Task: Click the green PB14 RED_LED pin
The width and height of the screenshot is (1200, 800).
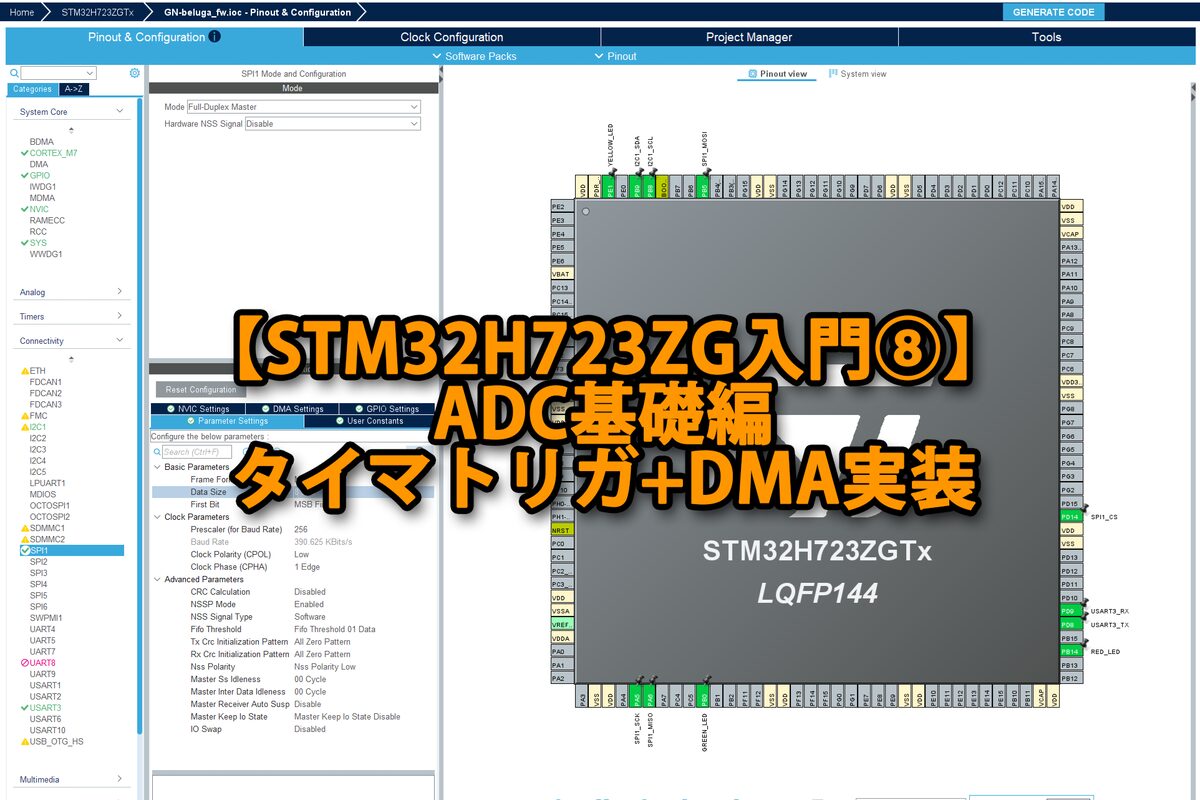Action: tap(1071, 651)
